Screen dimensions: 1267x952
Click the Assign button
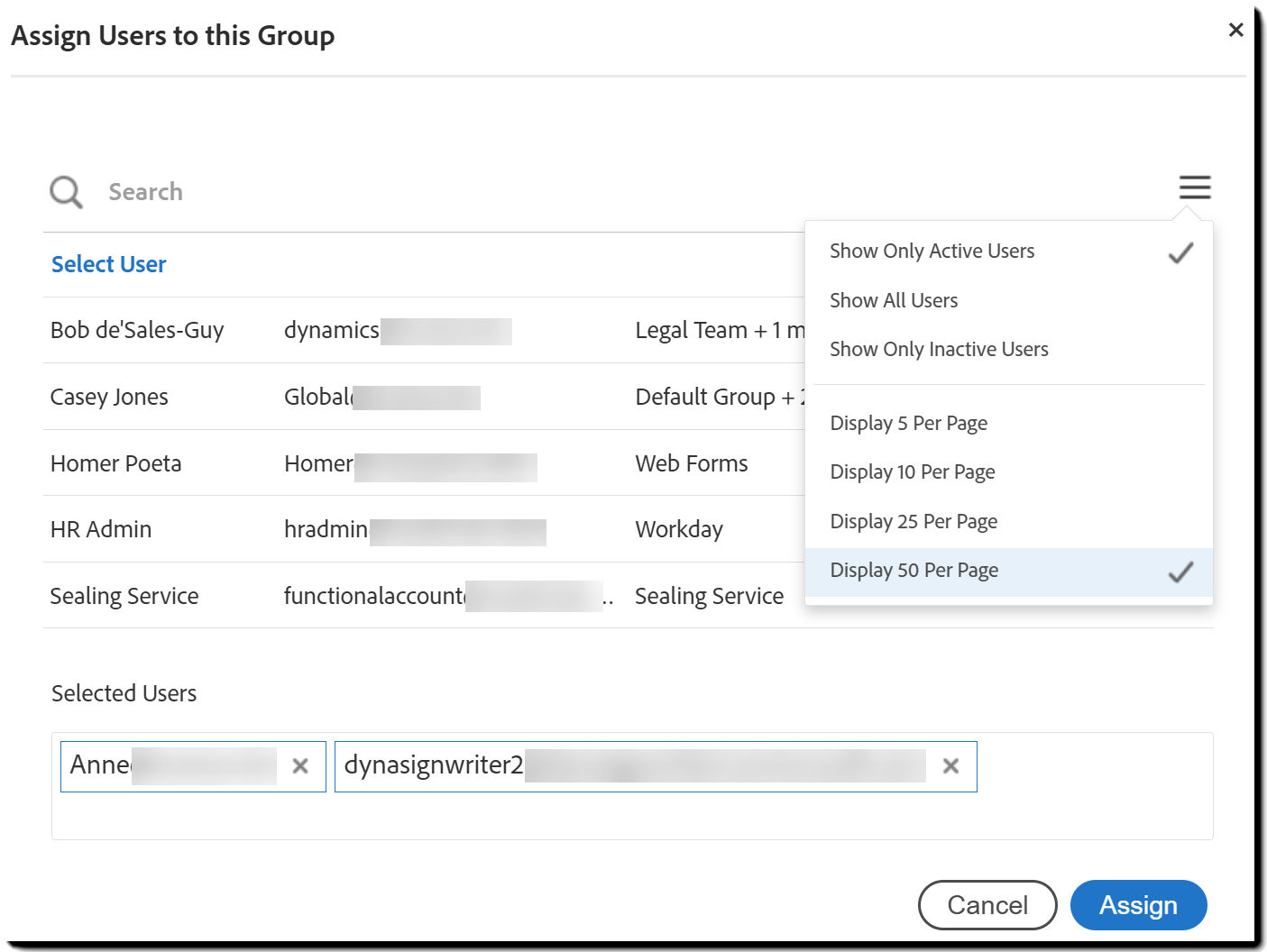point(1138,905)
